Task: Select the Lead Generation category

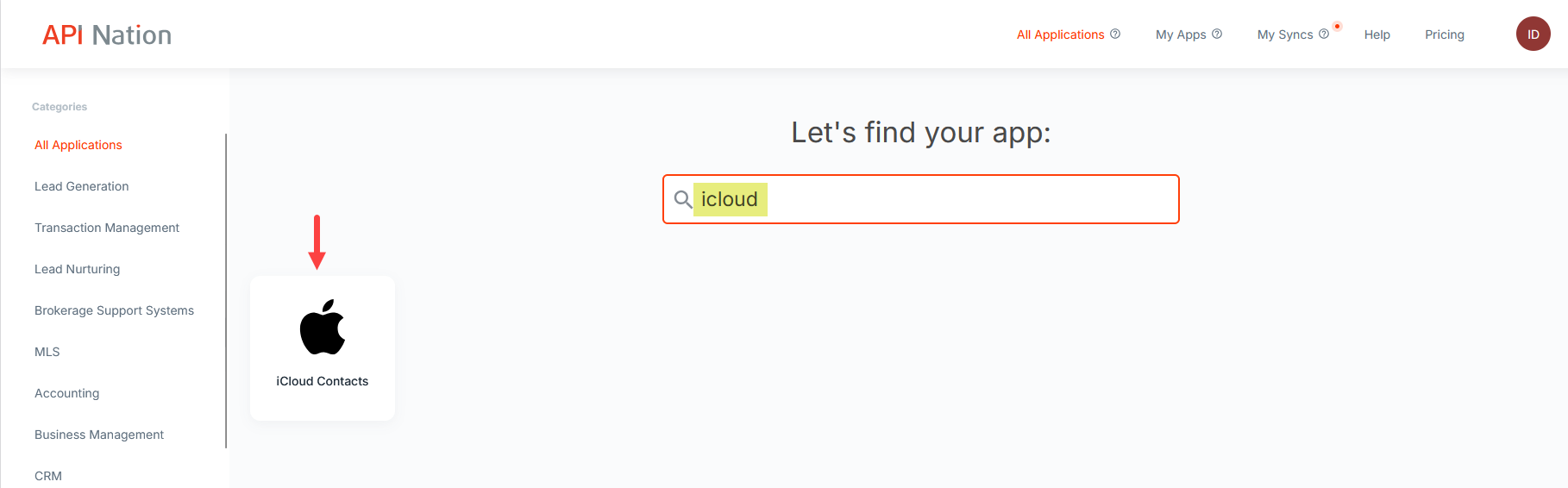Action: [82, 186]
